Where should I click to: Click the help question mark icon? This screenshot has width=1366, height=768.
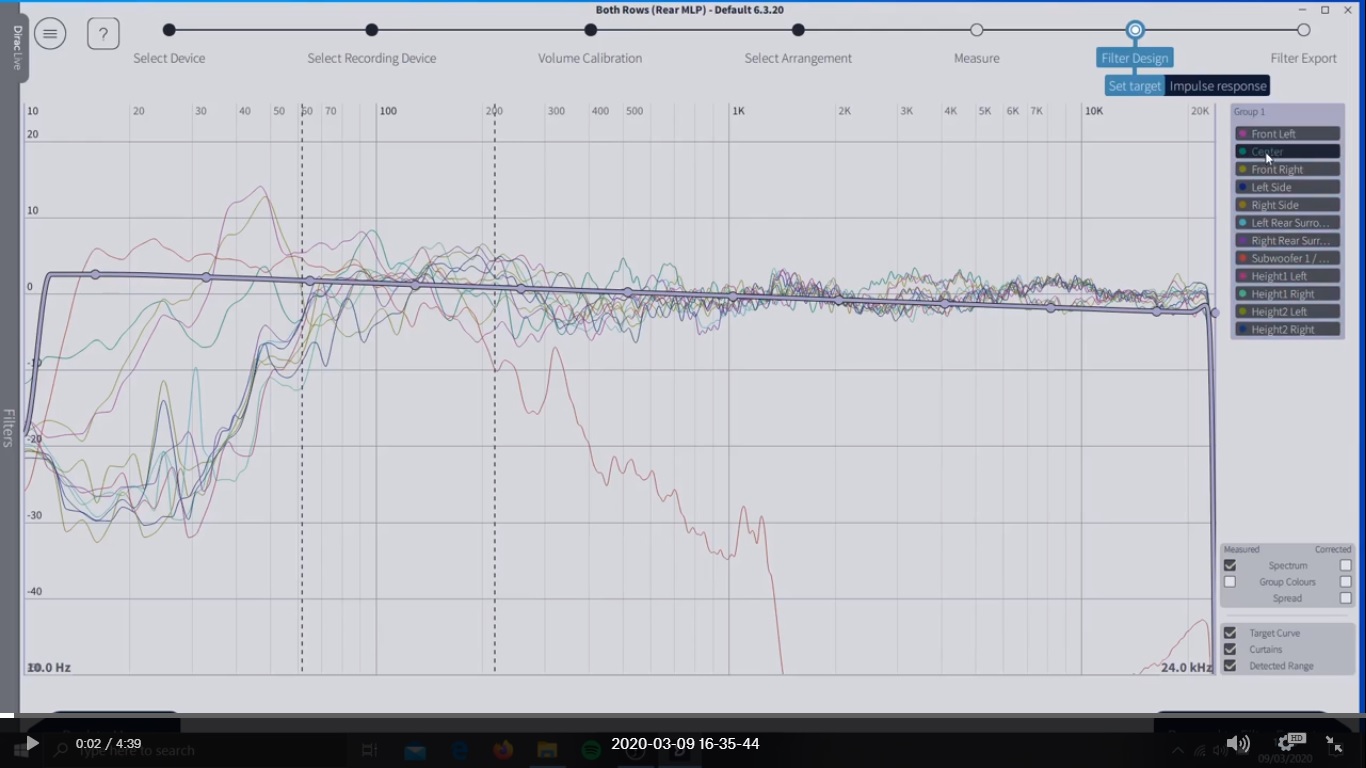pyautogui.click(x=103, y=34)
